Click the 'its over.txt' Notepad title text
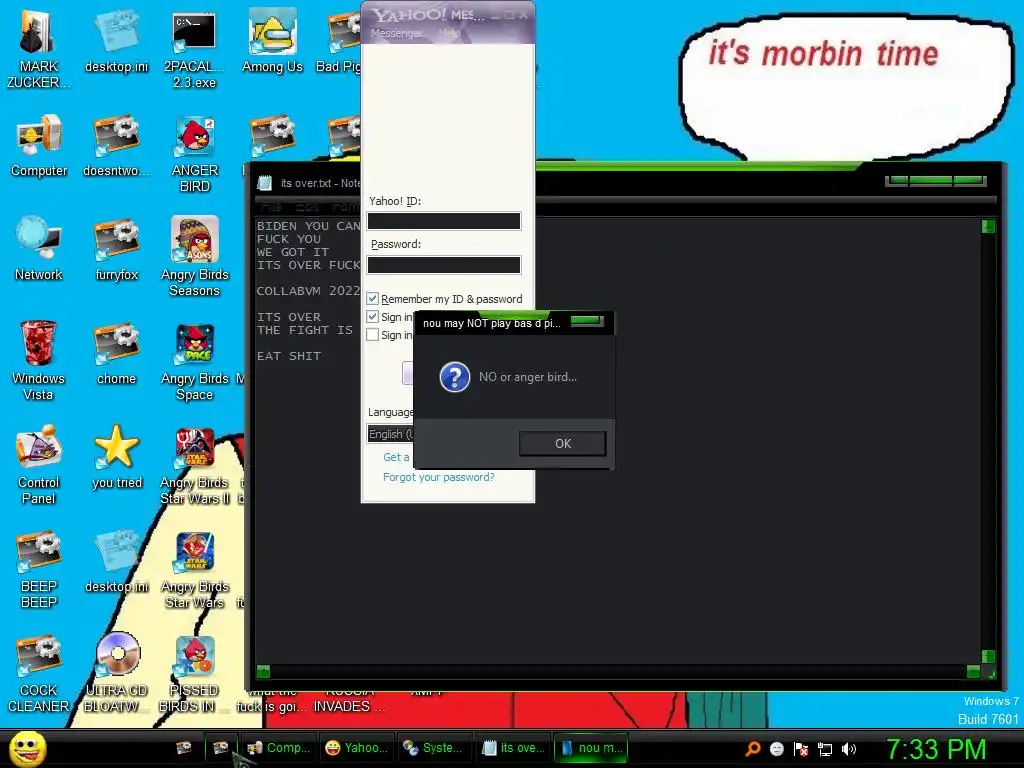Viewport: 1024px width, 768px height. coord(320,184)
